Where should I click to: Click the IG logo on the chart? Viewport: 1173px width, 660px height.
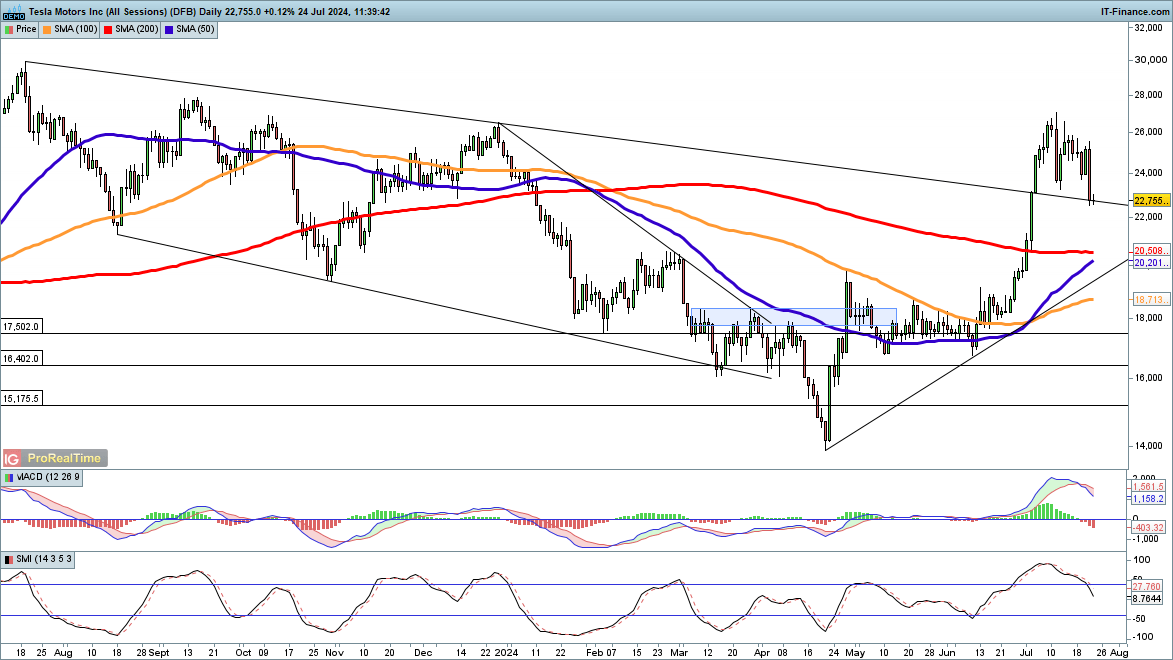coord(12,458)
